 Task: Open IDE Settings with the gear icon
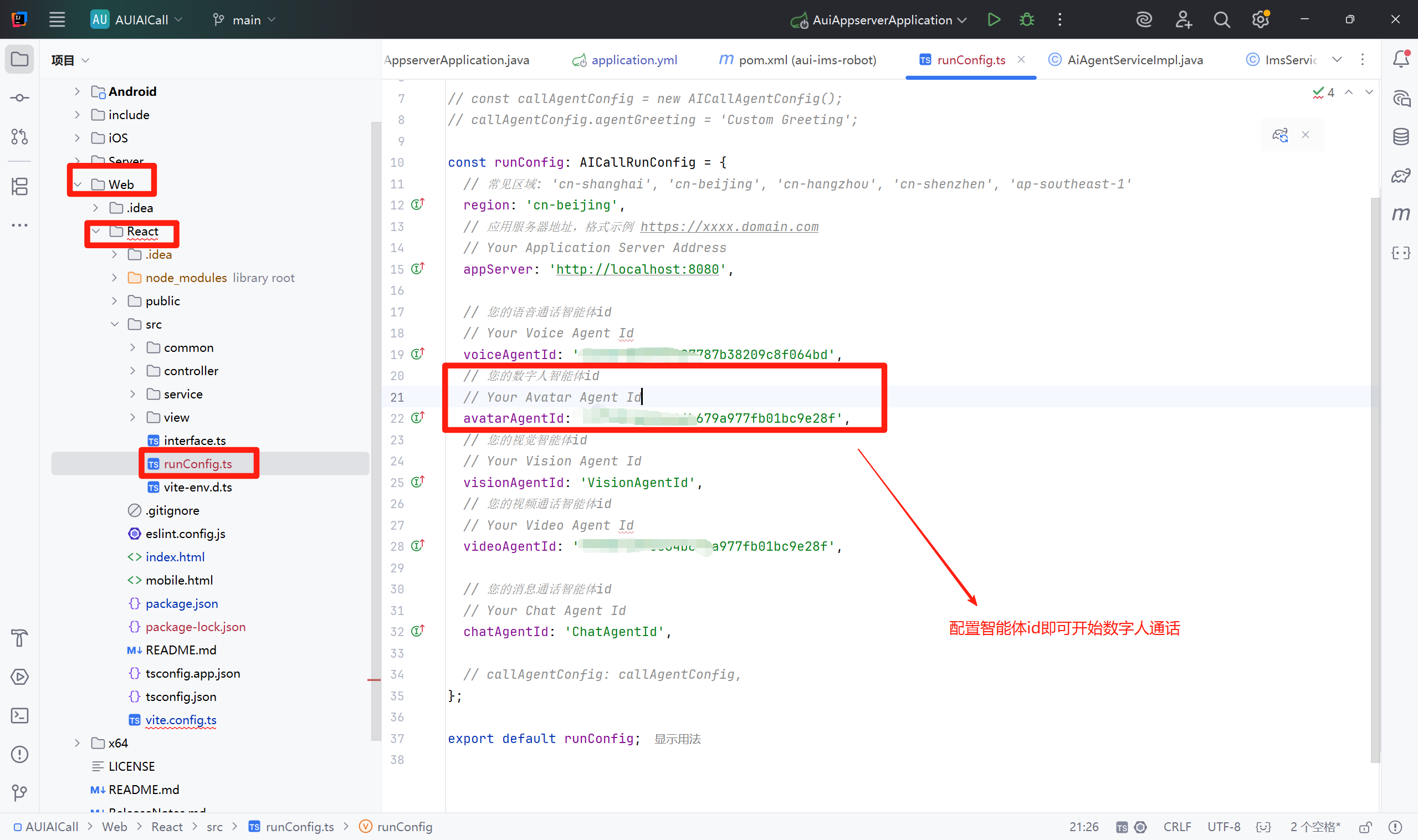(x=1260, y=19)
